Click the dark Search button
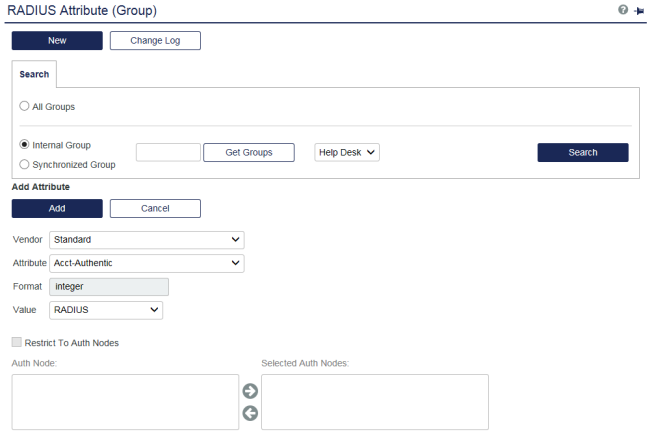The width and height of the screenshot is (652, 434). [x=583, y=152]
